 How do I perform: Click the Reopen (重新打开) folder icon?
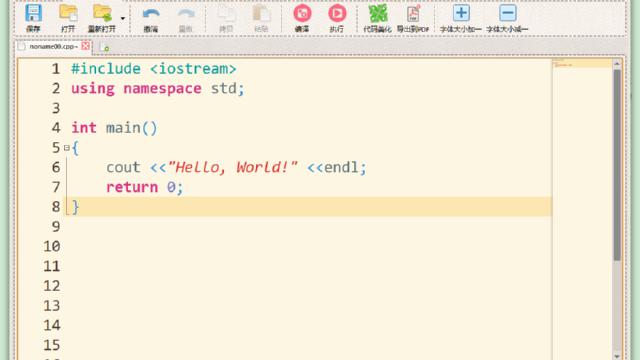(x=102, y=13)
